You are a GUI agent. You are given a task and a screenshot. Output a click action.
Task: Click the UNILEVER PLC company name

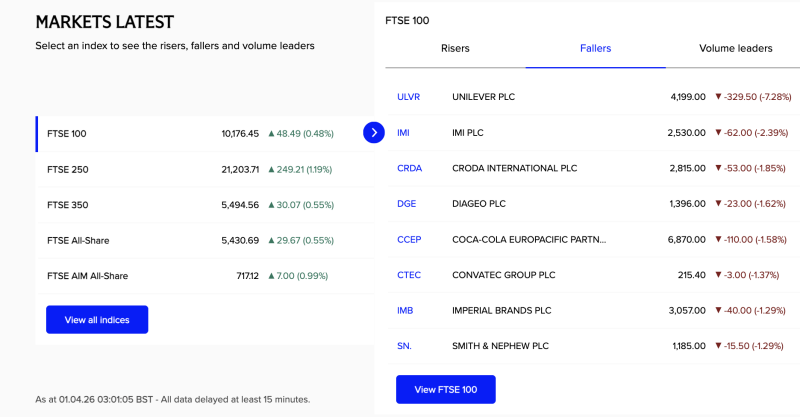pos(484,97)
